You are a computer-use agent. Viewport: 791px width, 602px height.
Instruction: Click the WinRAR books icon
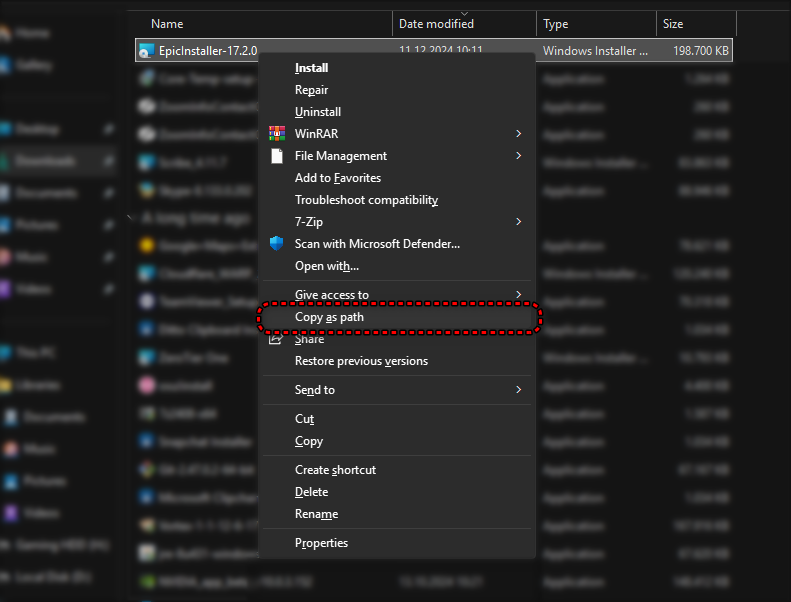point(277,133)
